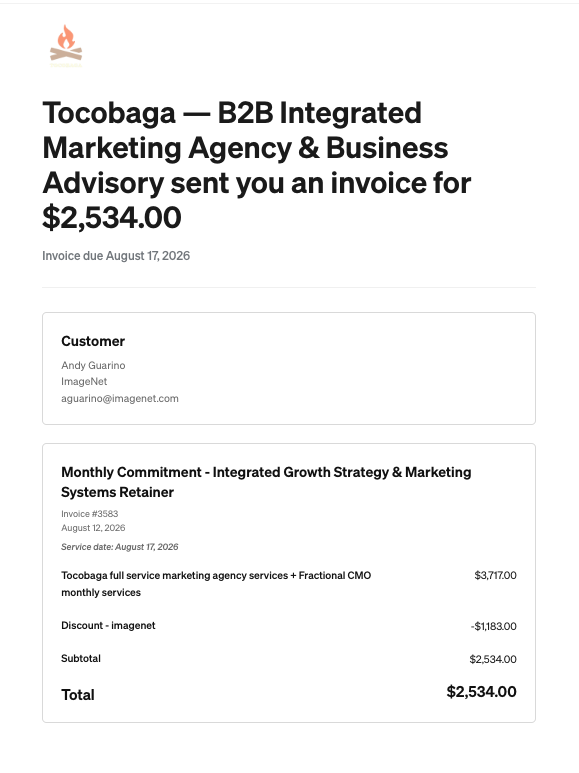Click the August 12, 2026 invoice date

(93, 528)
